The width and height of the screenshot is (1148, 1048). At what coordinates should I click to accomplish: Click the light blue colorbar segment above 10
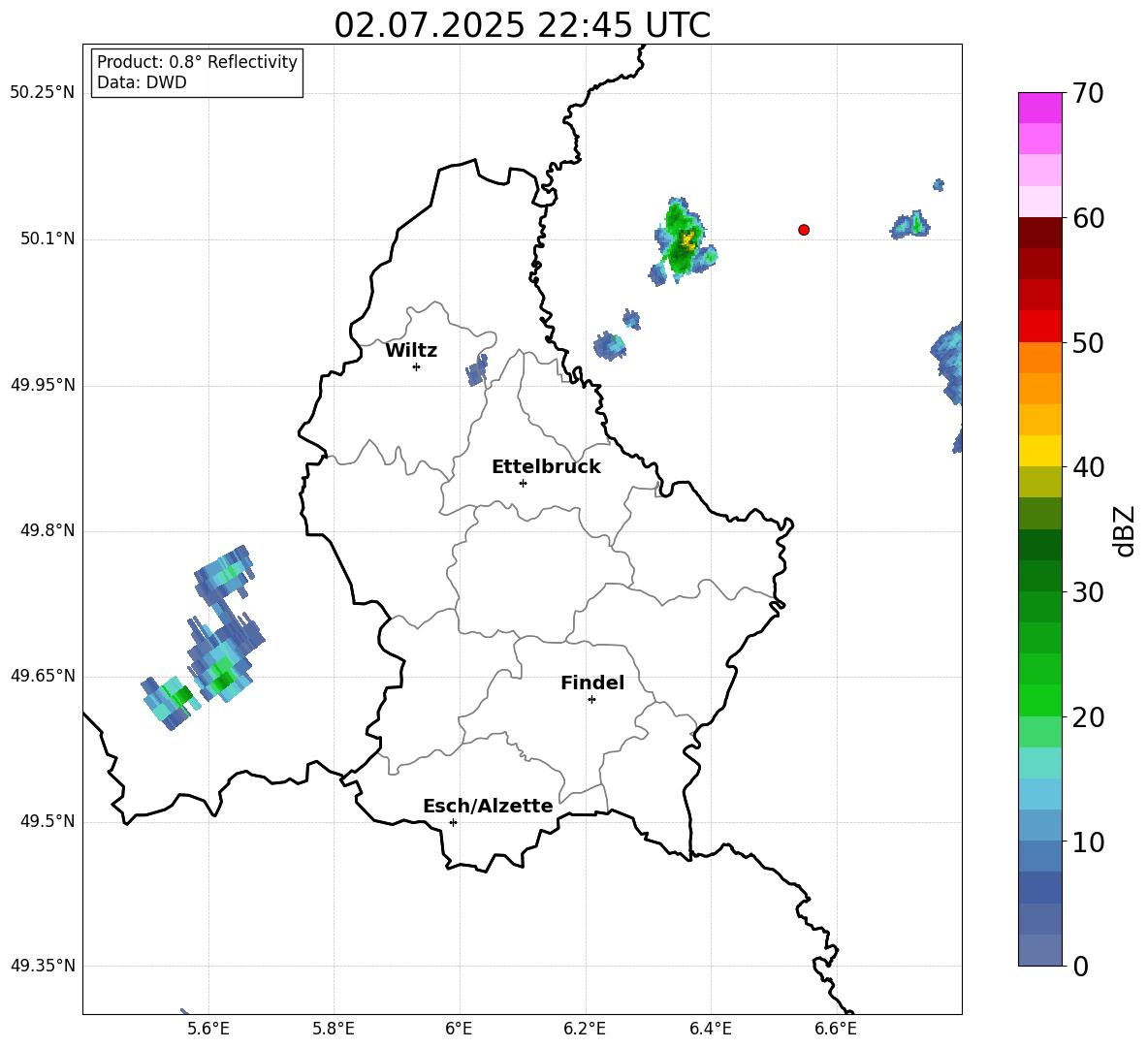(1040, 826)
